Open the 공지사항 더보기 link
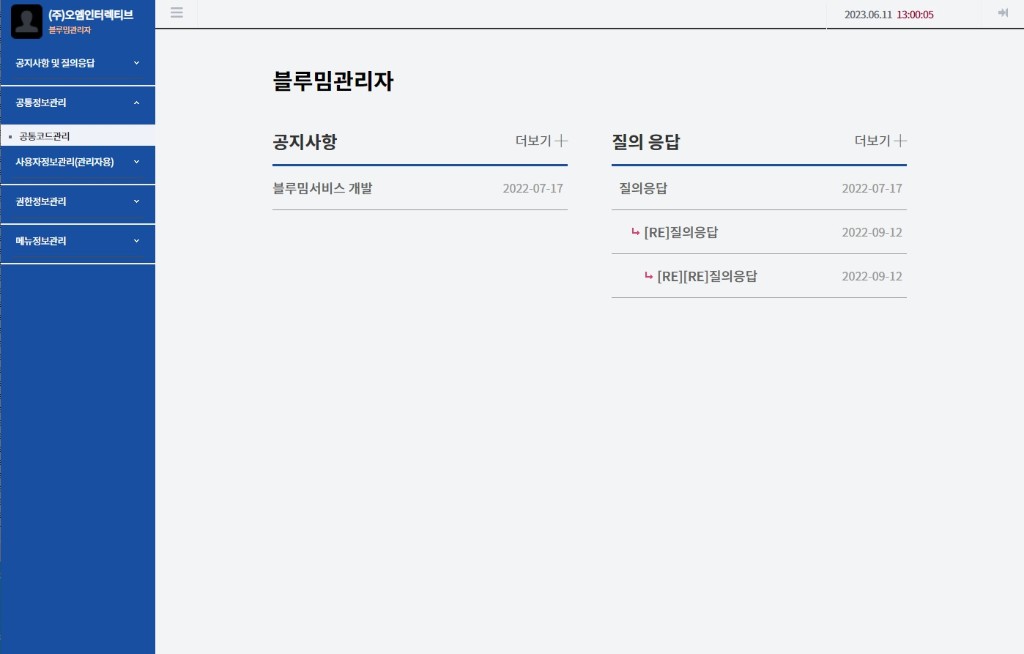Screen dimensions: 1024x654 point(531,141)
